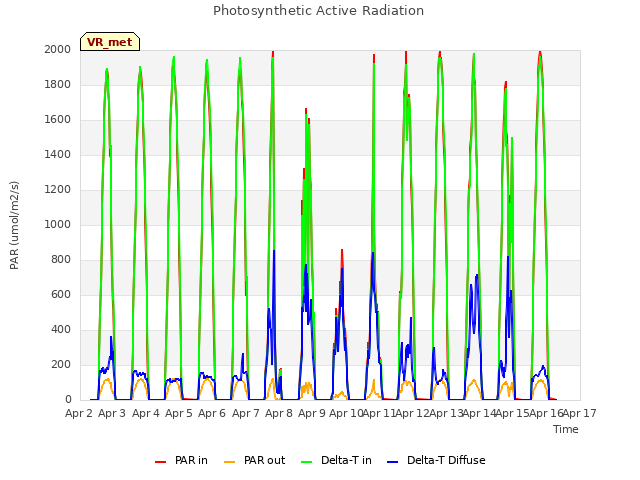Click the 1000 y-axis tick value
The height and width of the screenshot is (480, 640).
tap(58, 224)
